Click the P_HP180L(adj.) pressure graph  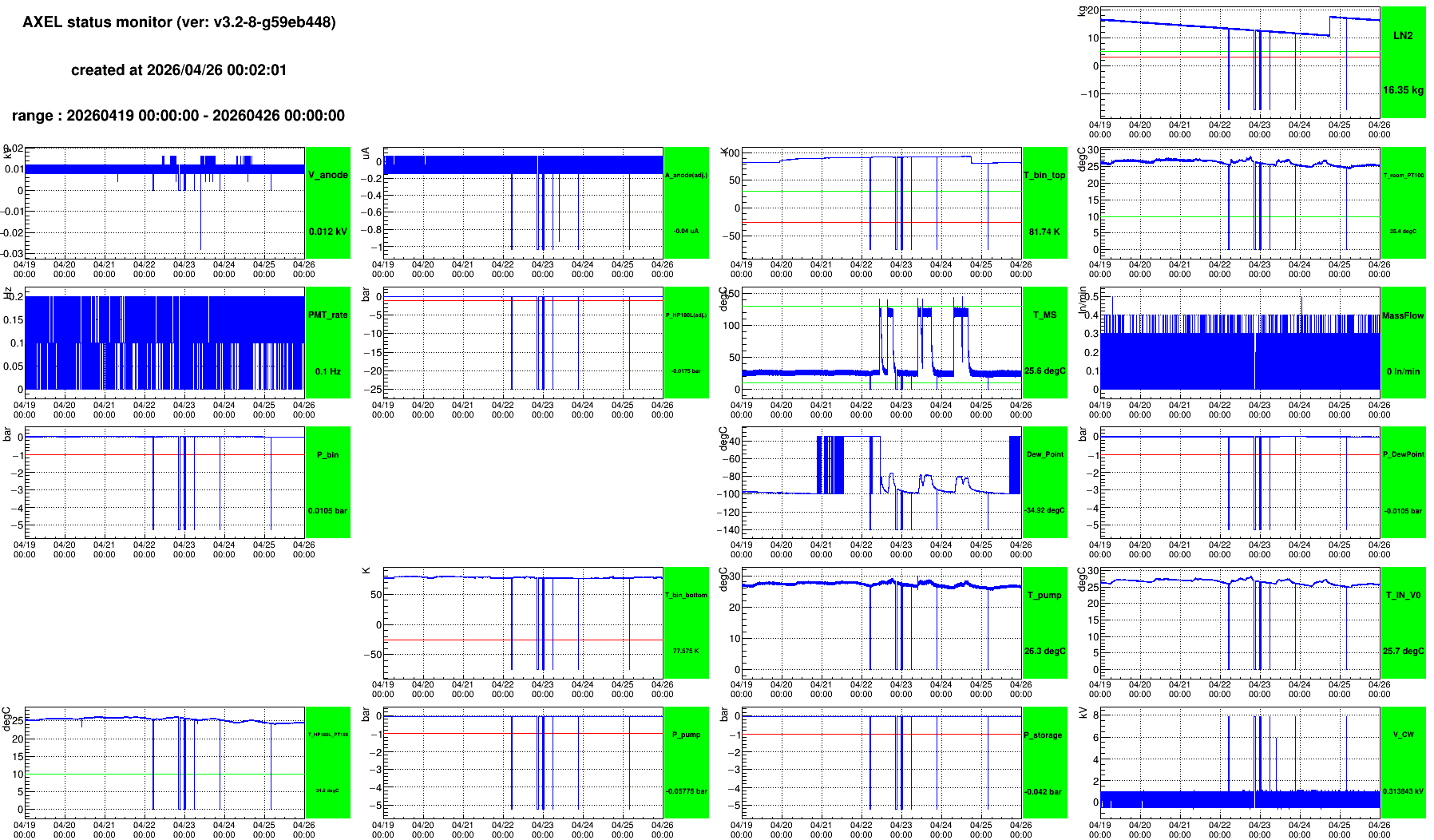pyautogui.click(x=523, y=343)
